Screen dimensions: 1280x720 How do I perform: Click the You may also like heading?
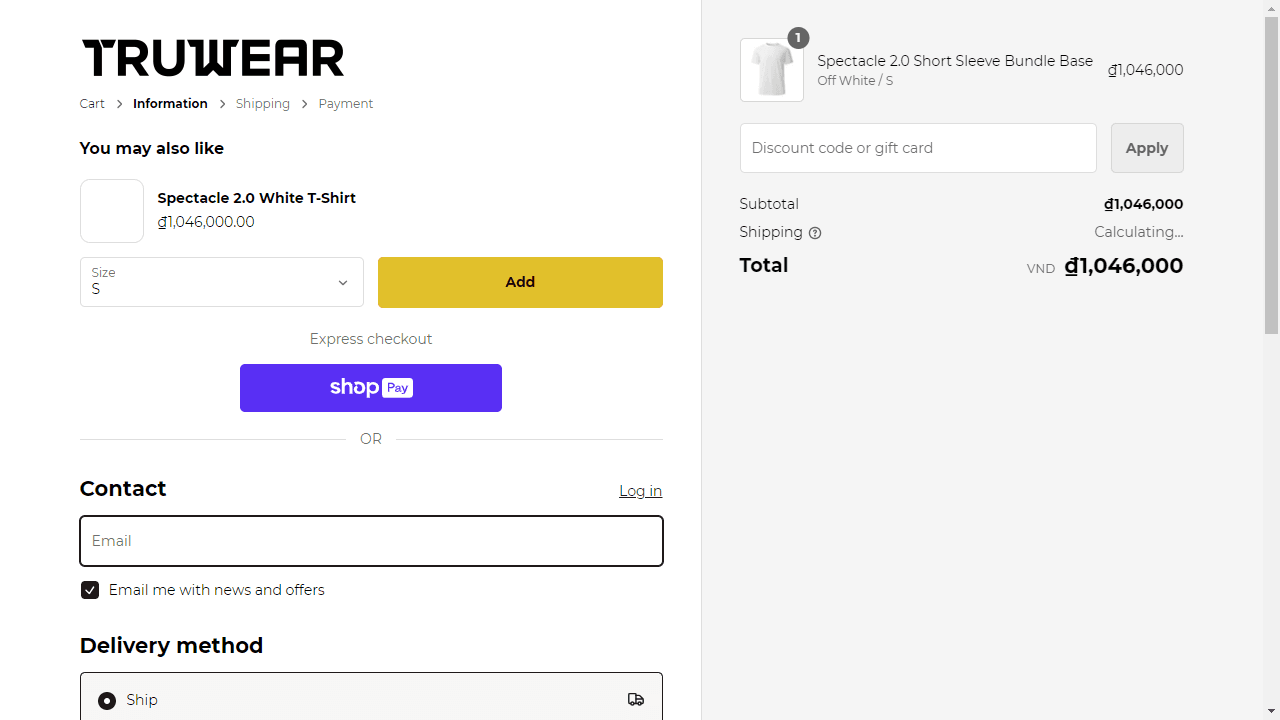(x=152, y=148)
